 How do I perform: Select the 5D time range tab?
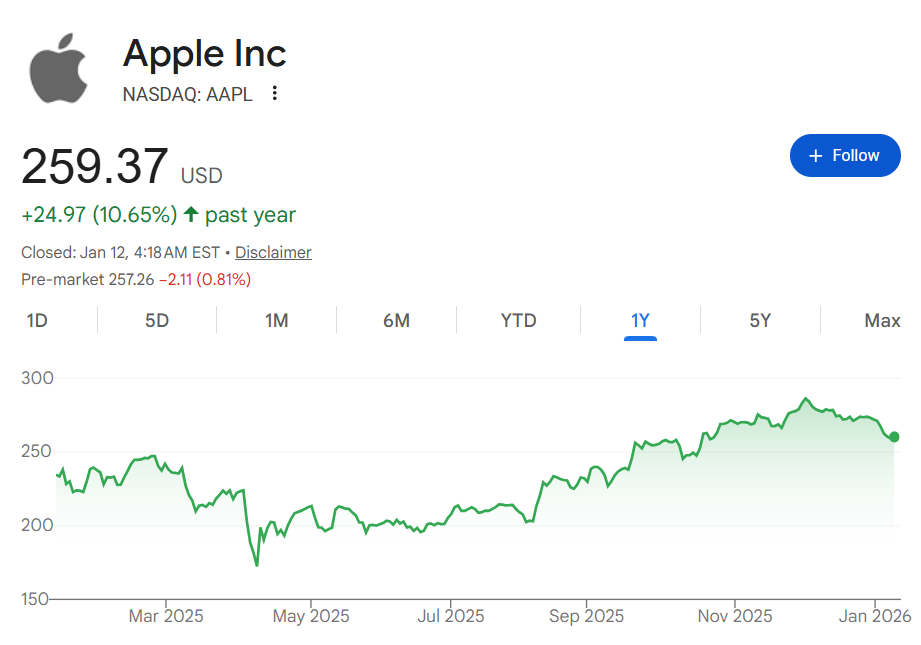click(x=157, y=321)
